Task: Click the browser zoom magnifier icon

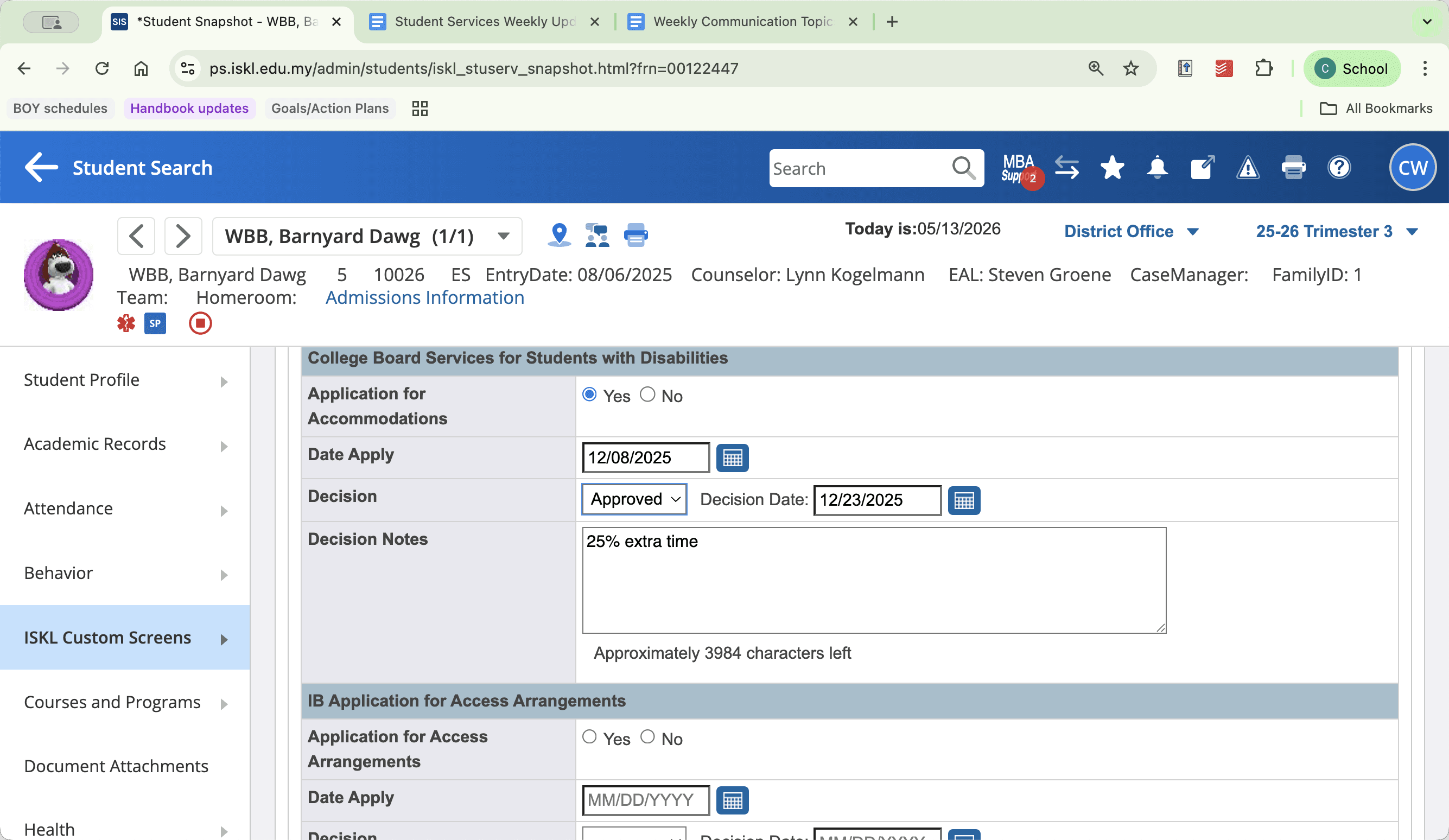Action: tap(1096, 68)
